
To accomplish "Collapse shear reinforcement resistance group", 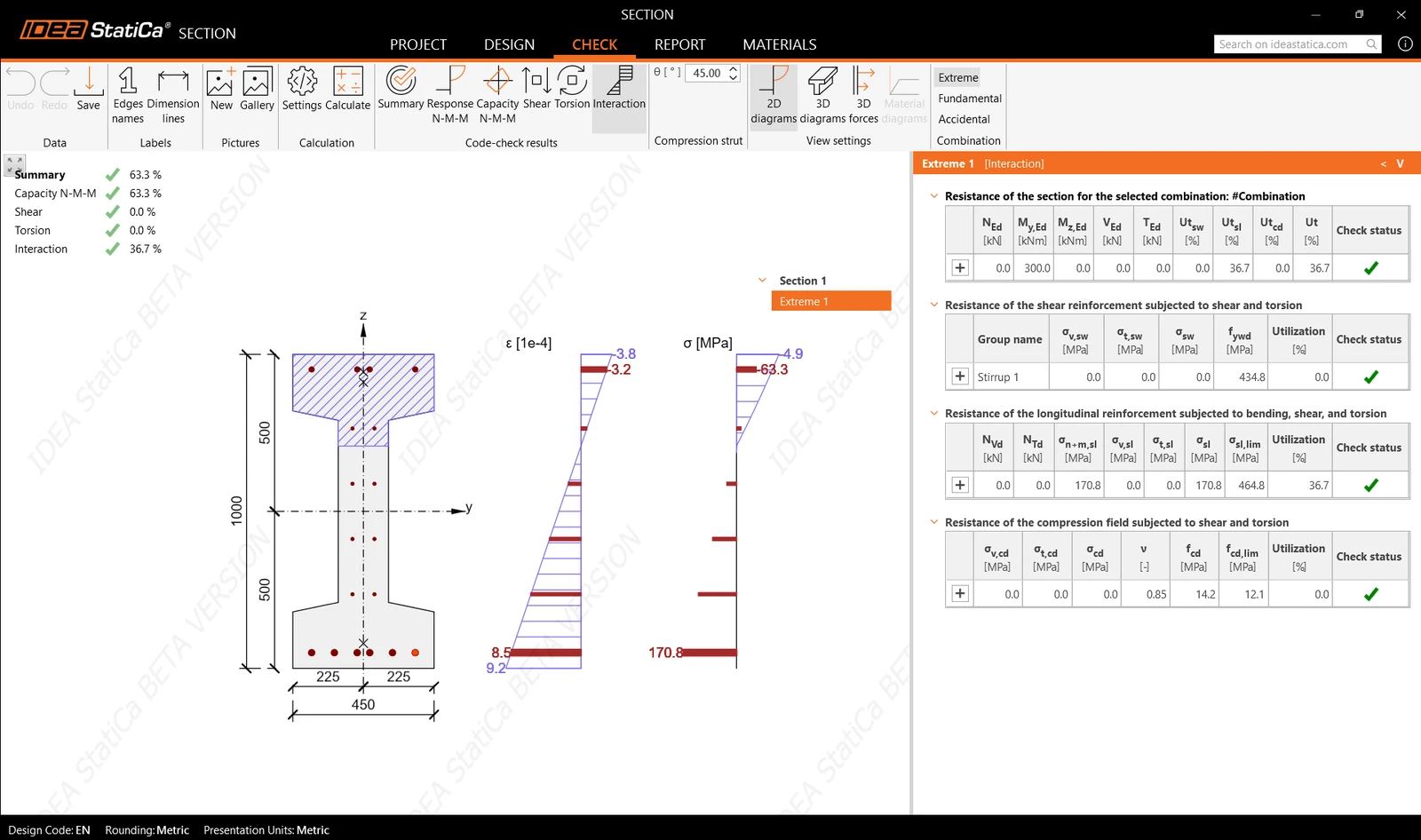I will (x=934, y=305).
